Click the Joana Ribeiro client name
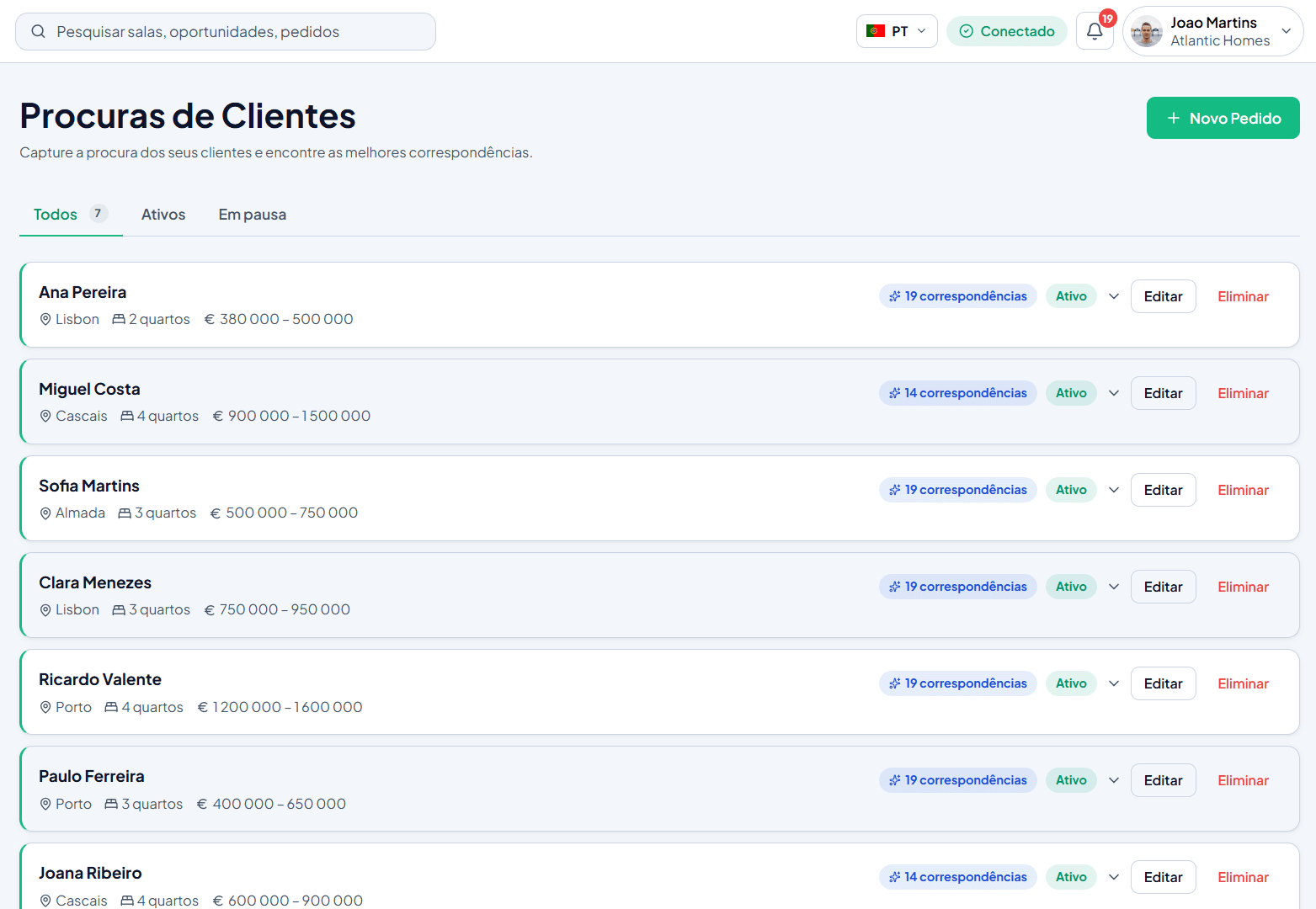Viewport: 1316px width, 909px height. point(90,873)
